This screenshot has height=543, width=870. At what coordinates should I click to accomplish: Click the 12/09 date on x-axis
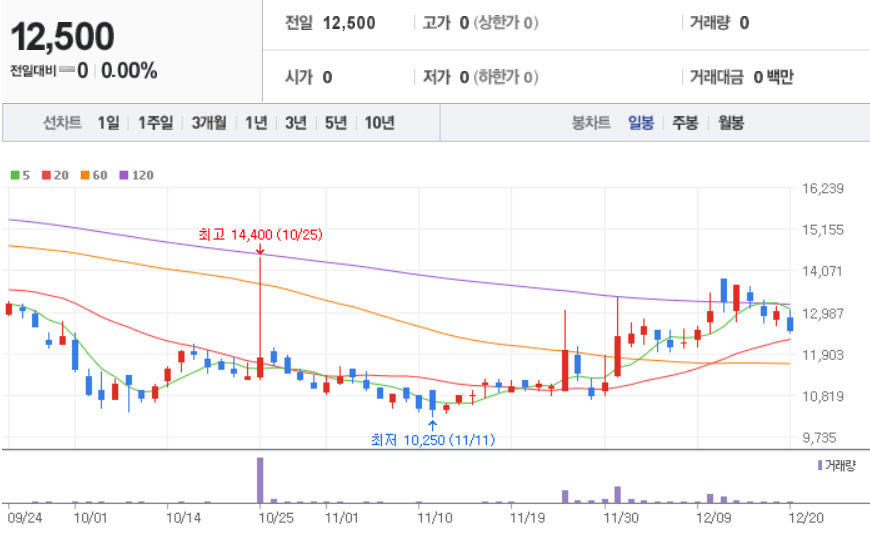click(714, 517)
